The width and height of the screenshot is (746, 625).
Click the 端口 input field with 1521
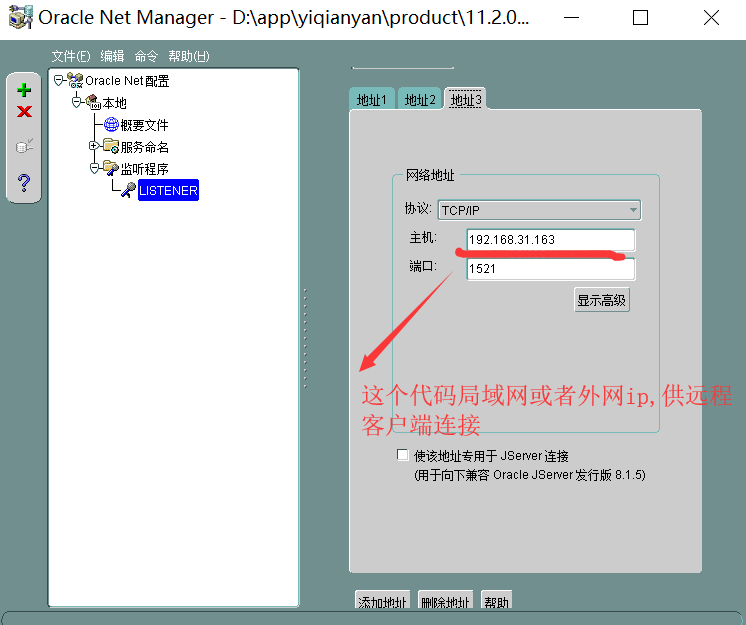(x=551, y=269)
